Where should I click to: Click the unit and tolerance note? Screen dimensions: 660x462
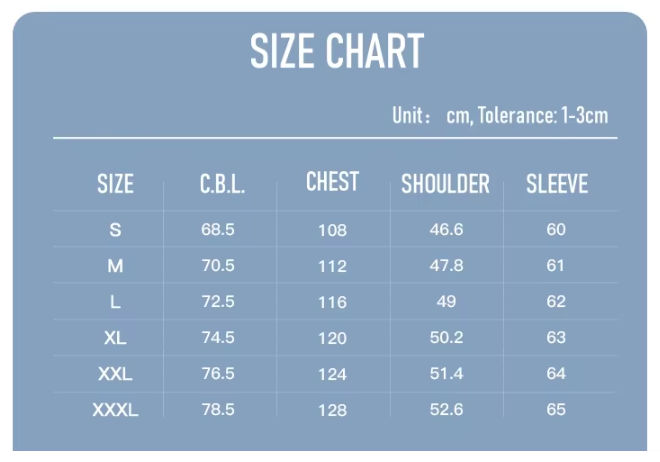click(499, 116)
